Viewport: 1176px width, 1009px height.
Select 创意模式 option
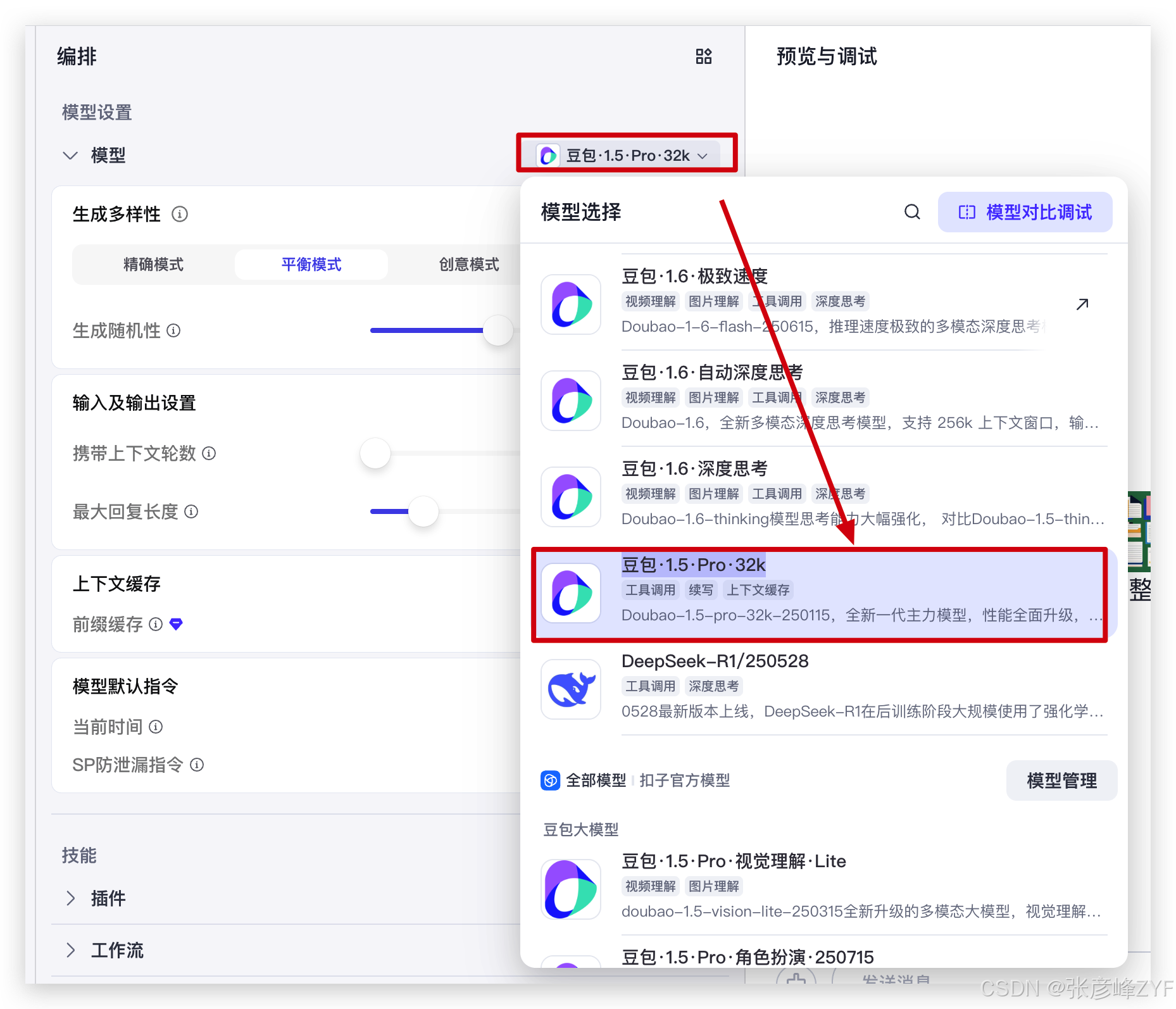468,264
